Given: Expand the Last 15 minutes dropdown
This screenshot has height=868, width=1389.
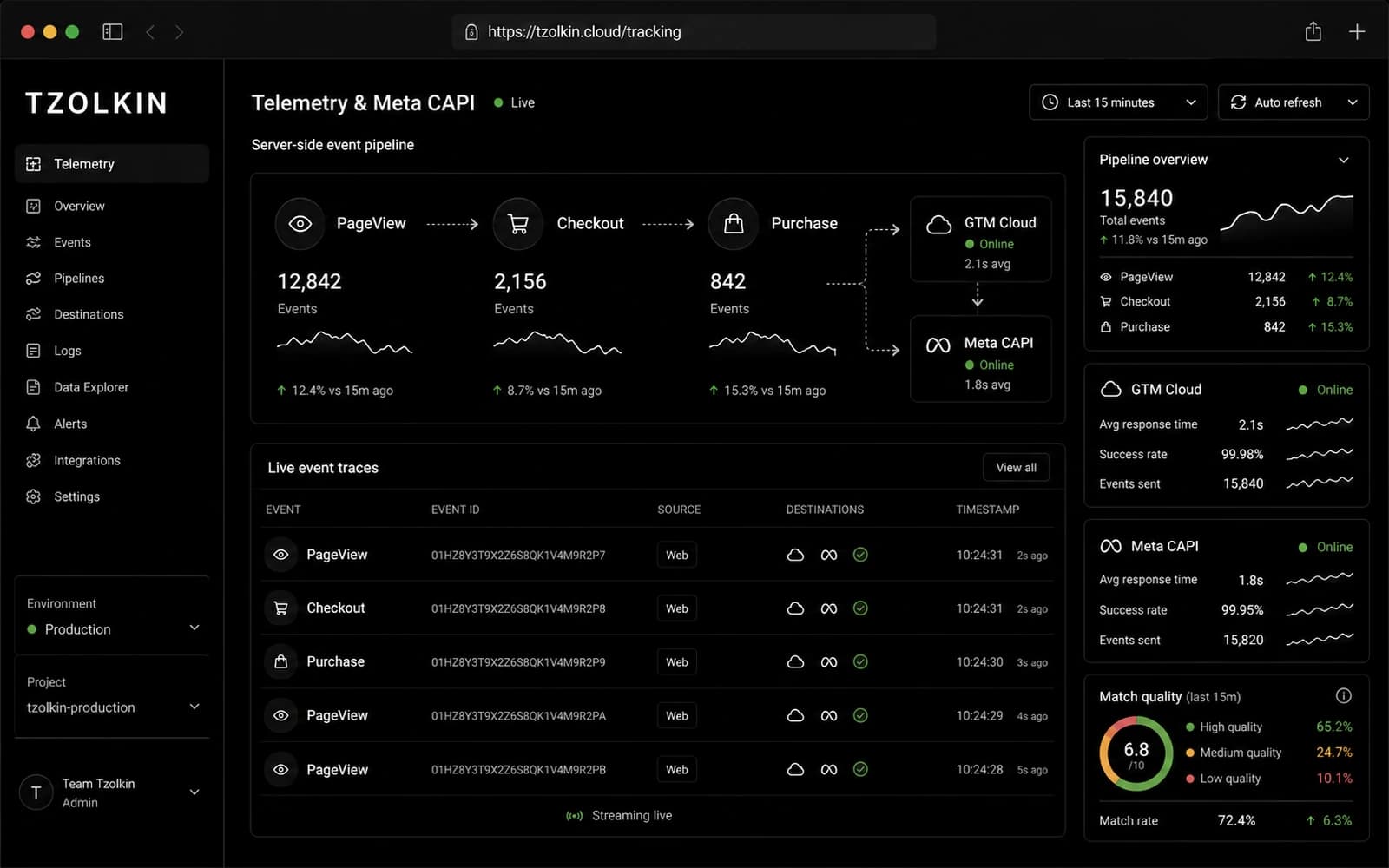Looking at the screenshot, I should [1118, 102].
